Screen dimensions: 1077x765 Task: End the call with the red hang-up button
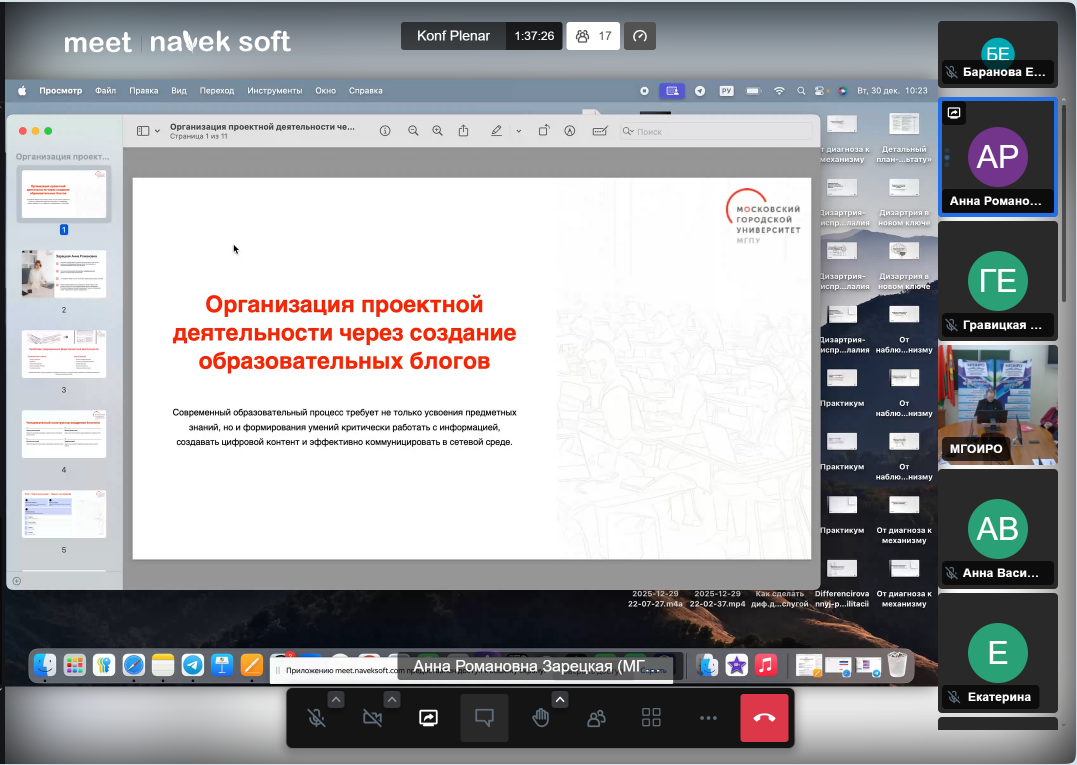(764, 718)
